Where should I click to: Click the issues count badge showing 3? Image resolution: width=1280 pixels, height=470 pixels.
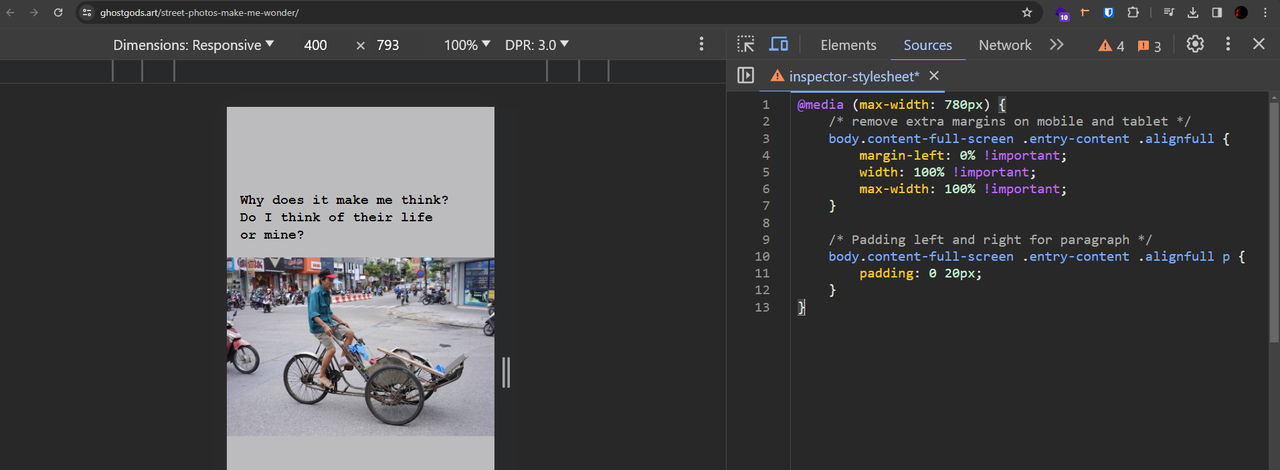(1149, 46)
